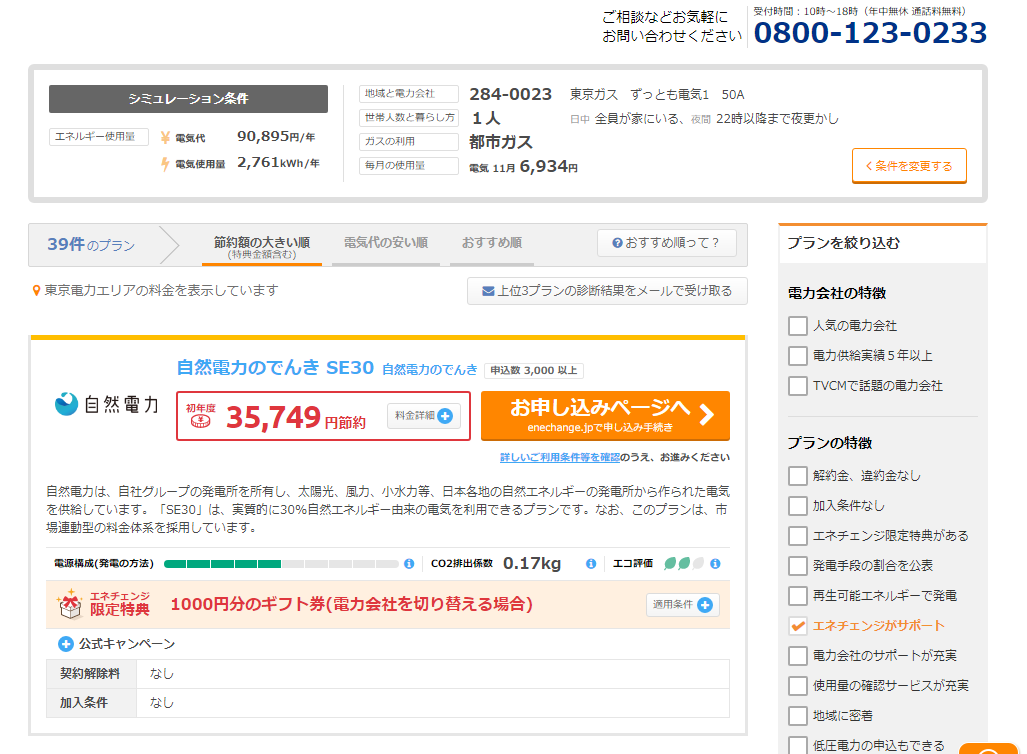The height and width of the screenshot is (754, 1027).
Task: Select おすすめ順 sort tab
Action: [492, 247]
